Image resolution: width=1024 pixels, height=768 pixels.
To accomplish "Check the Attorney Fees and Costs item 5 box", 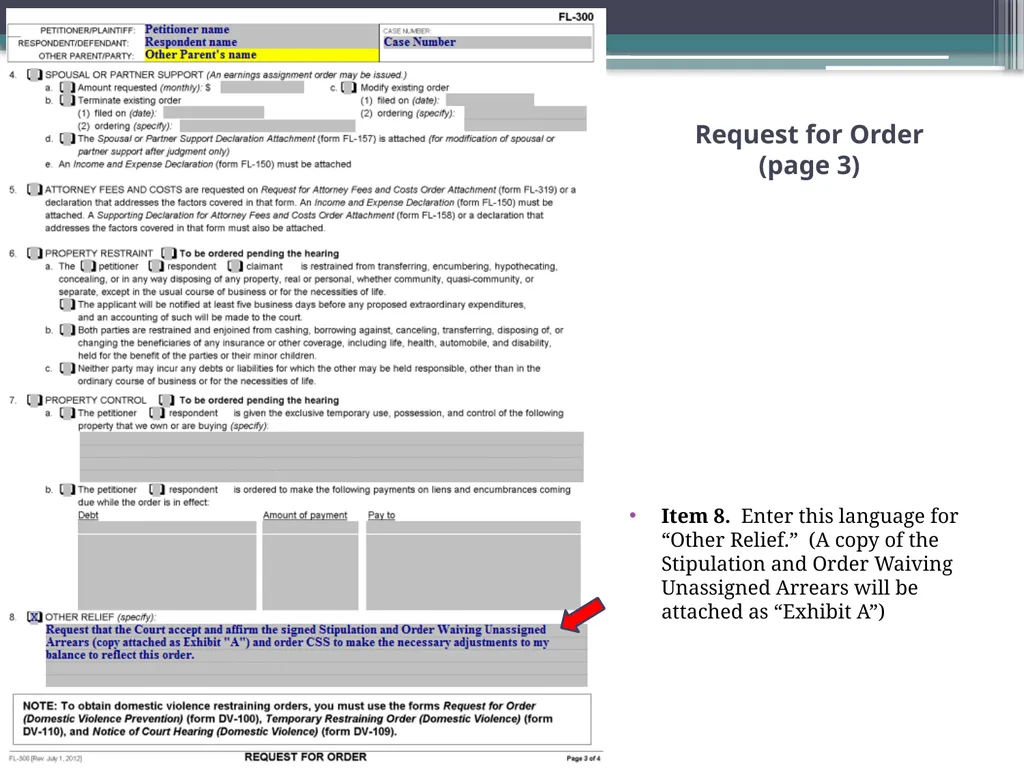I will point(35,189).
